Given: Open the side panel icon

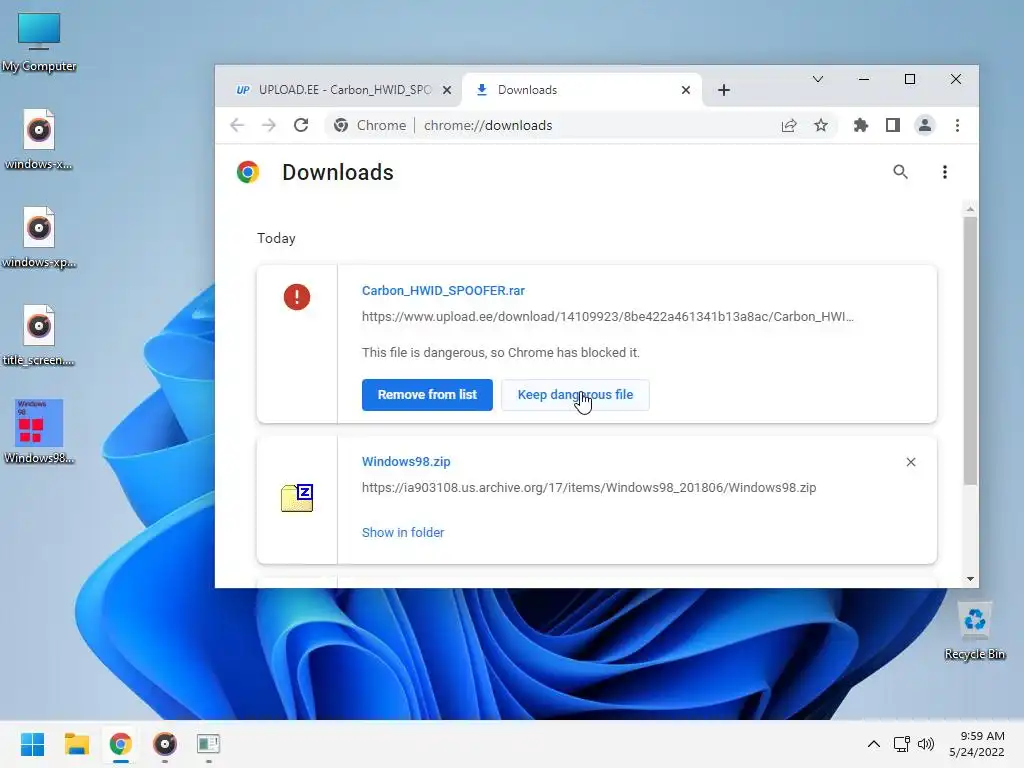Looking at the screenshot, I should 893,125.
